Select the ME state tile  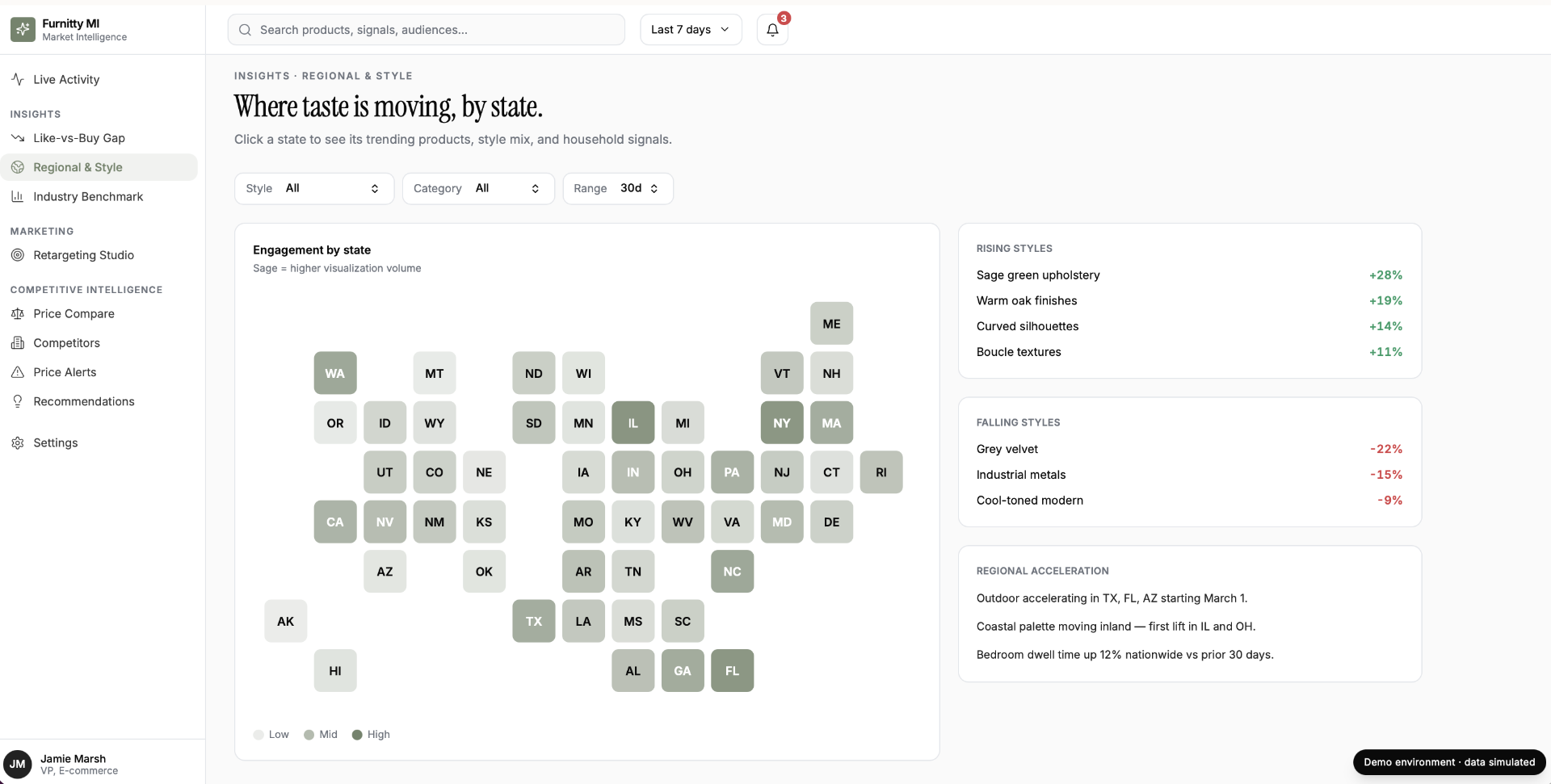click(x=832, y=324)
